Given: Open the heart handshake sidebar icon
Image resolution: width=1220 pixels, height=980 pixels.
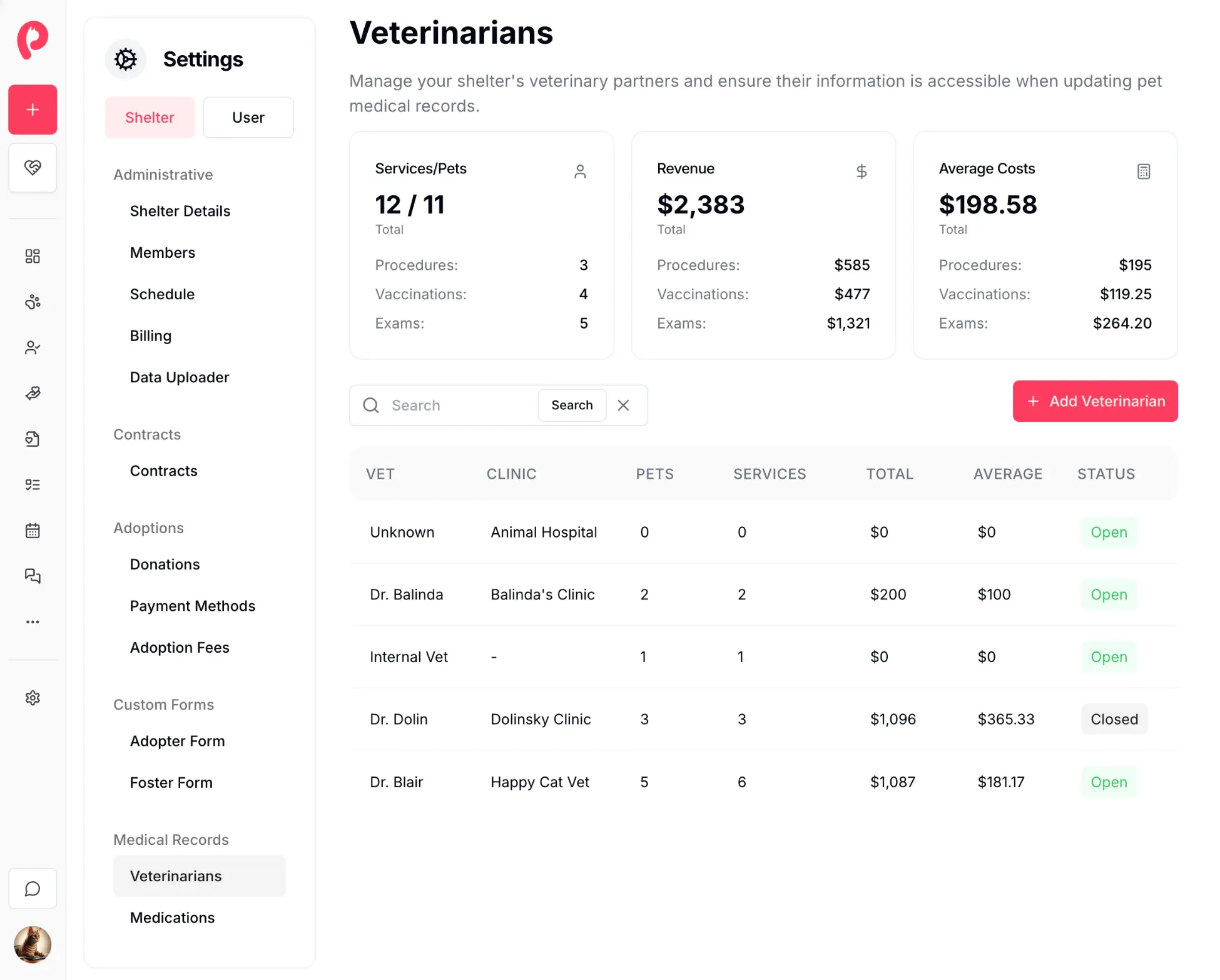Looking at the screenshot, I should coord(33,168).
